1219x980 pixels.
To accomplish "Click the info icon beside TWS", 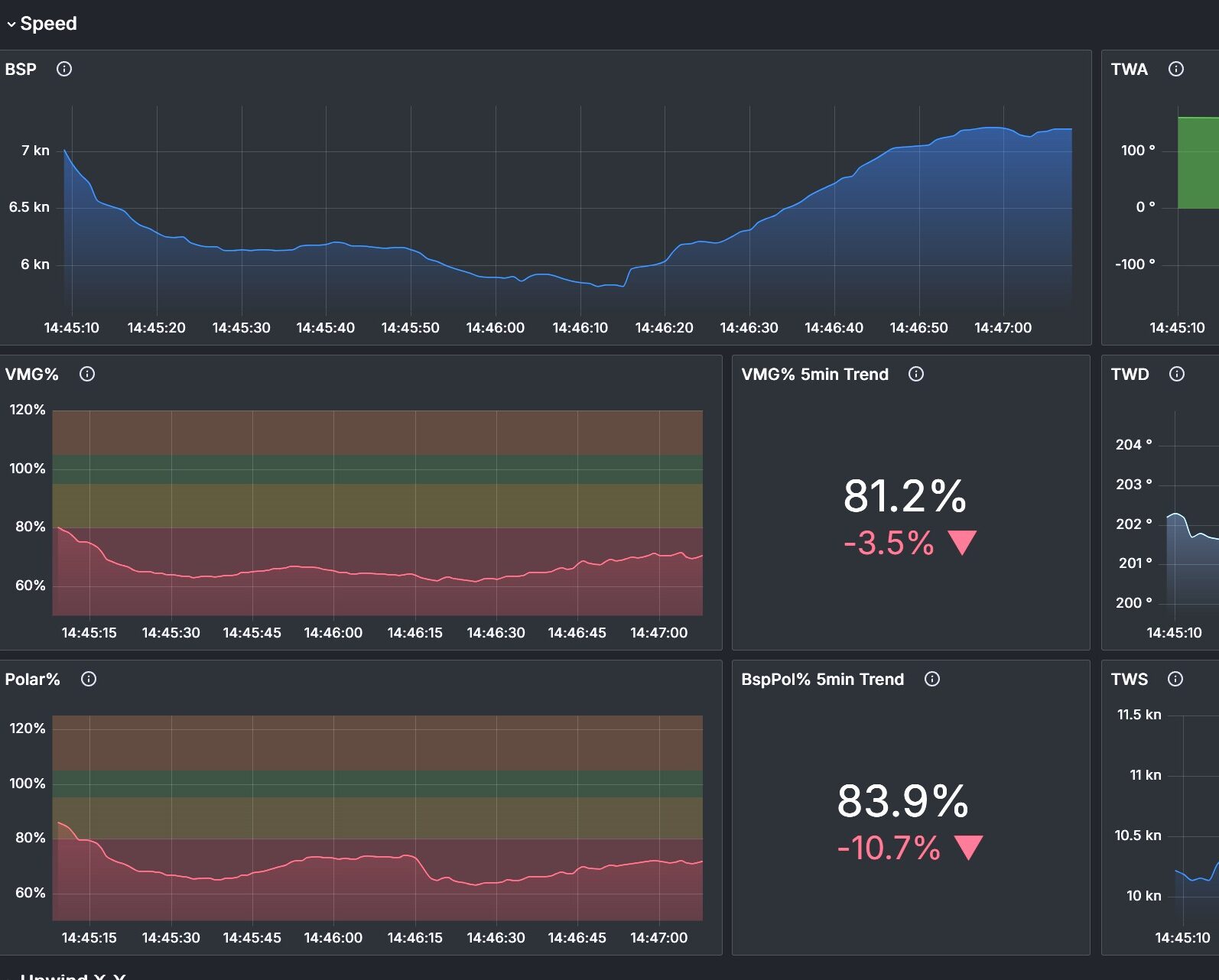I will click(1175, 679).
